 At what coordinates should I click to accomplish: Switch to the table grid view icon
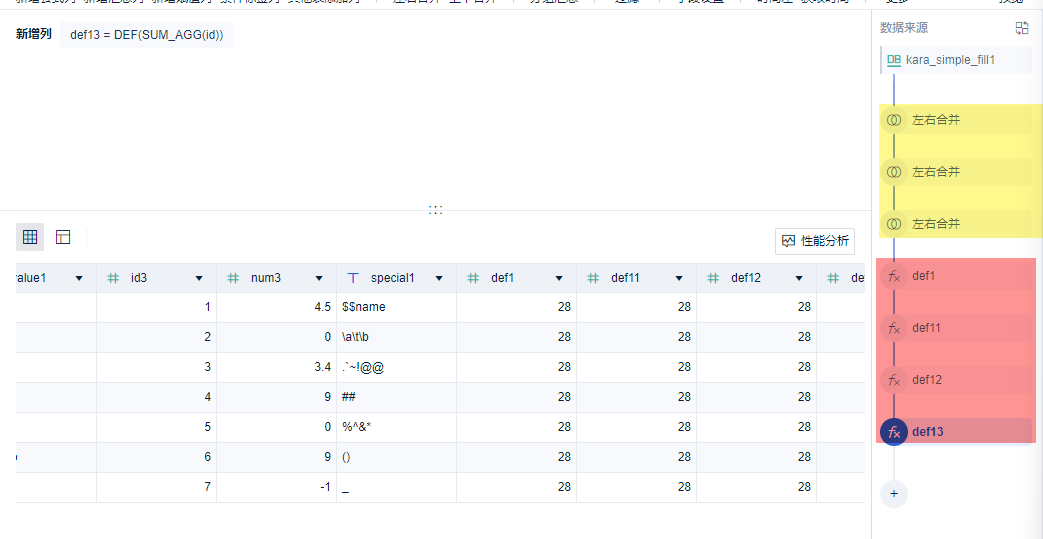pyautogui.click(x=30, y=237)
